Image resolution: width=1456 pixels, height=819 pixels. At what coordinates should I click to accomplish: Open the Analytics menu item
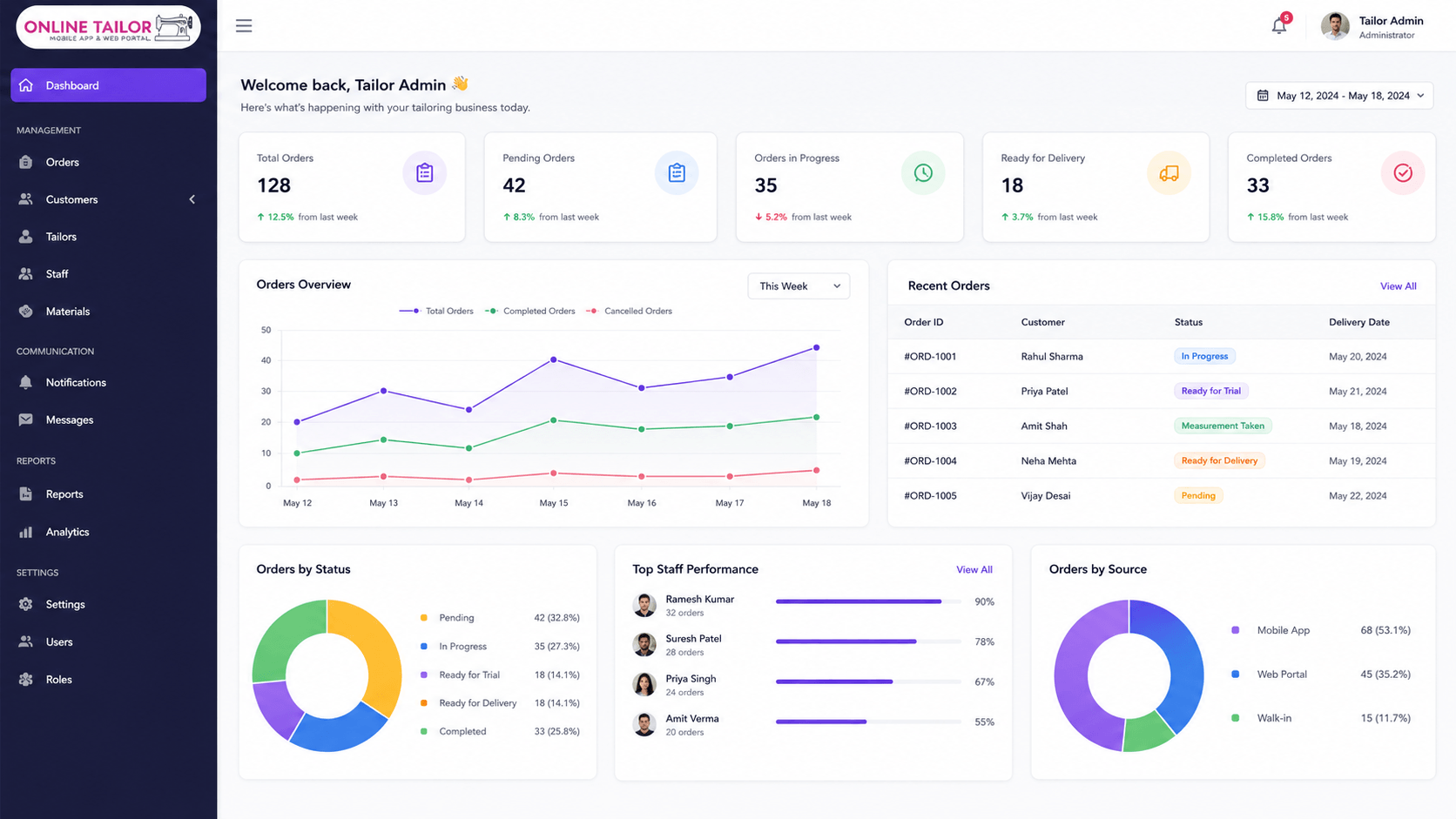click(109, 532)
